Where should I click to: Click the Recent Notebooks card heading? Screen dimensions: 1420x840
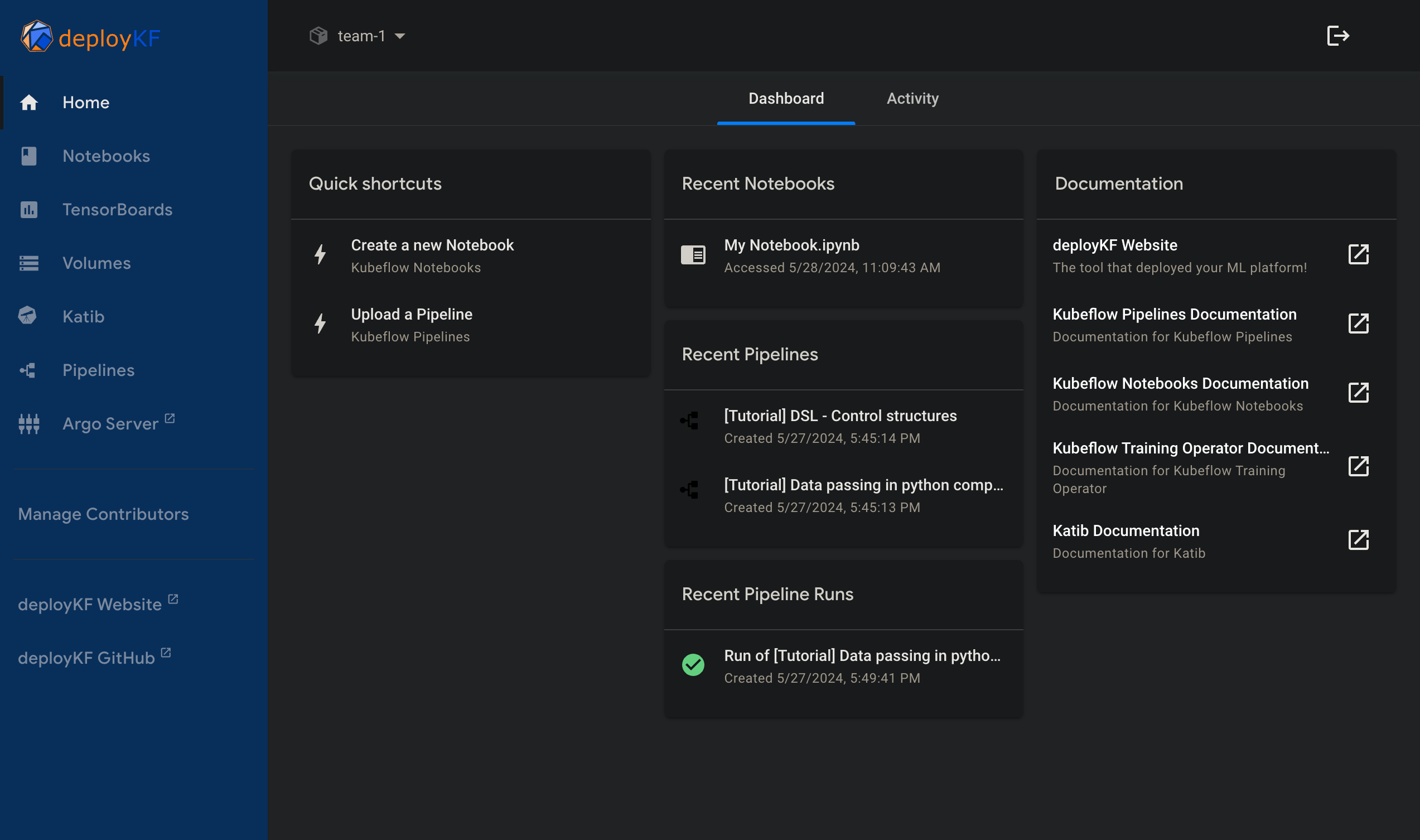(x=758, y=184)
